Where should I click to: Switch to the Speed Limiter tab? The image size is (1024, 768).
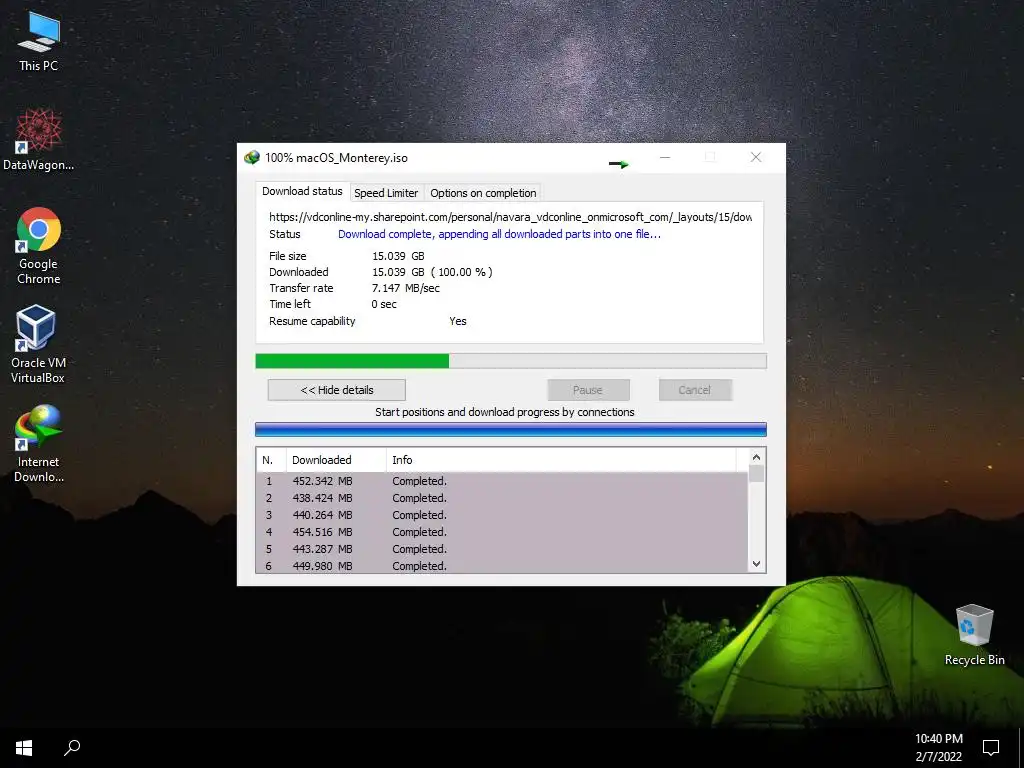[x=386, y=193]
